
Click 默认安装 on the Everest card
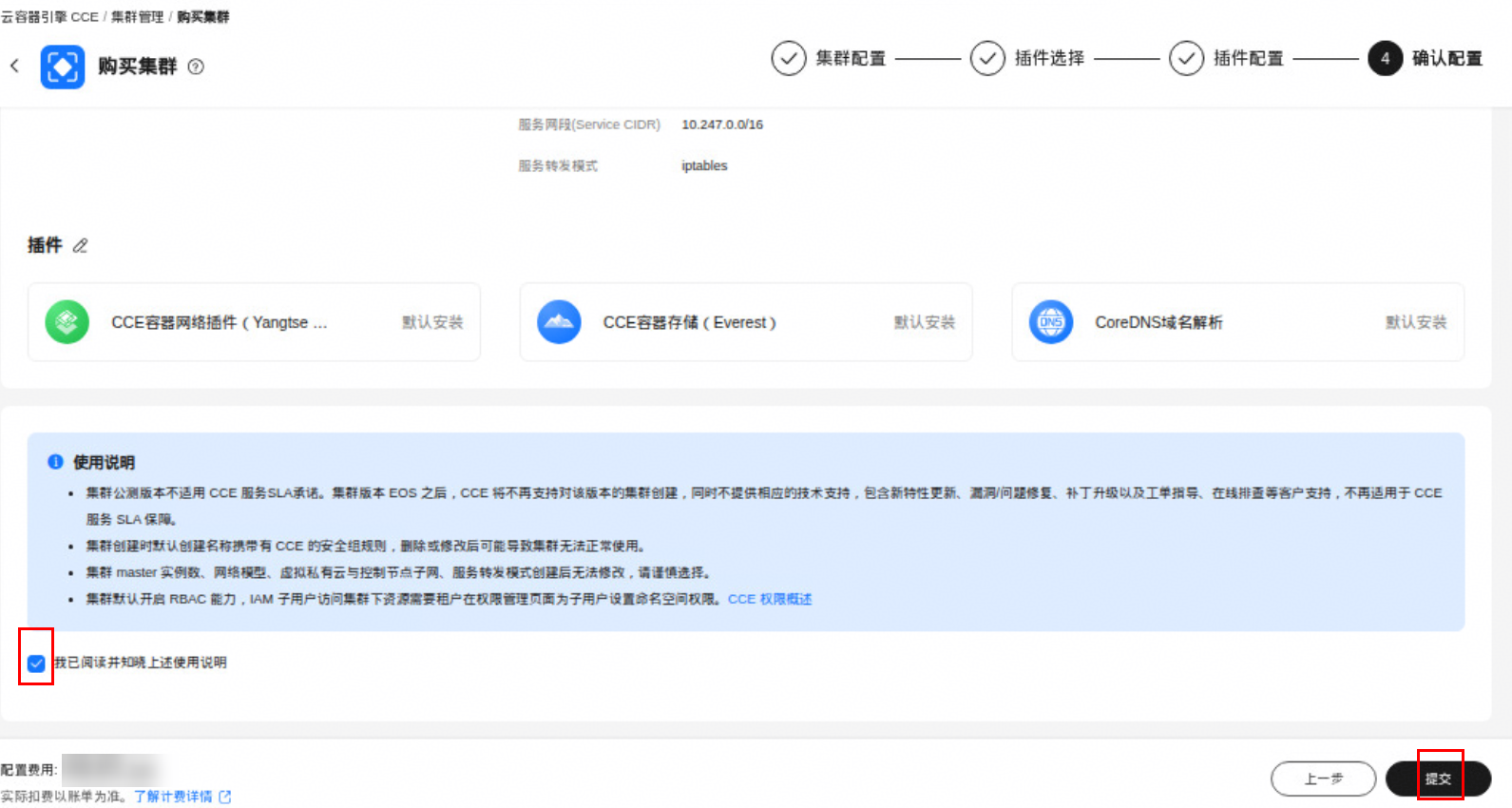(925, 322)
